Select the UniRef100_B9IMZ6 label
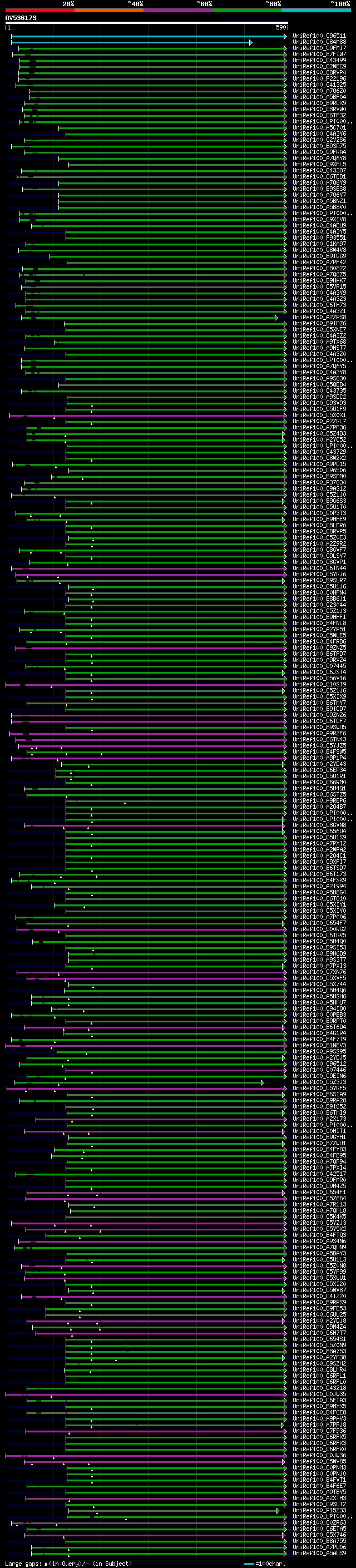This screenshot has width=356, height=1568. coord(319,324)
